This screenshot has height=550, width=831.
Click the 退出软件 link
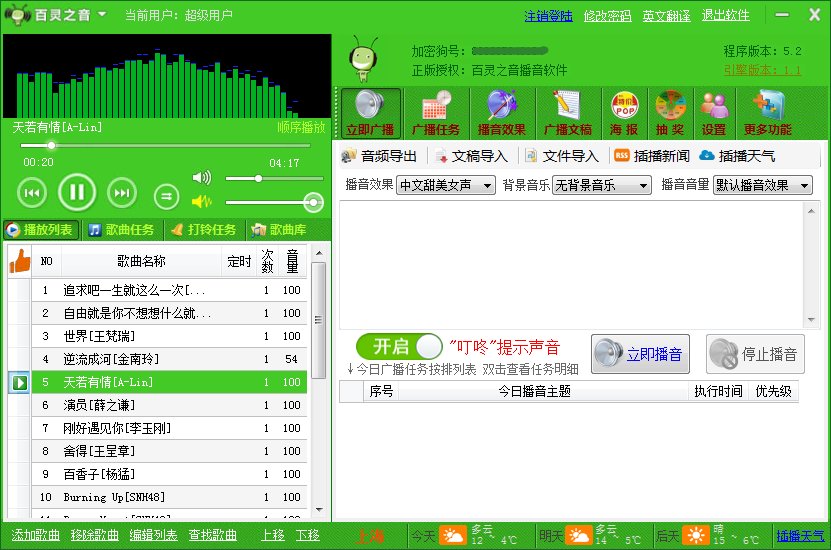coord(726,16)
